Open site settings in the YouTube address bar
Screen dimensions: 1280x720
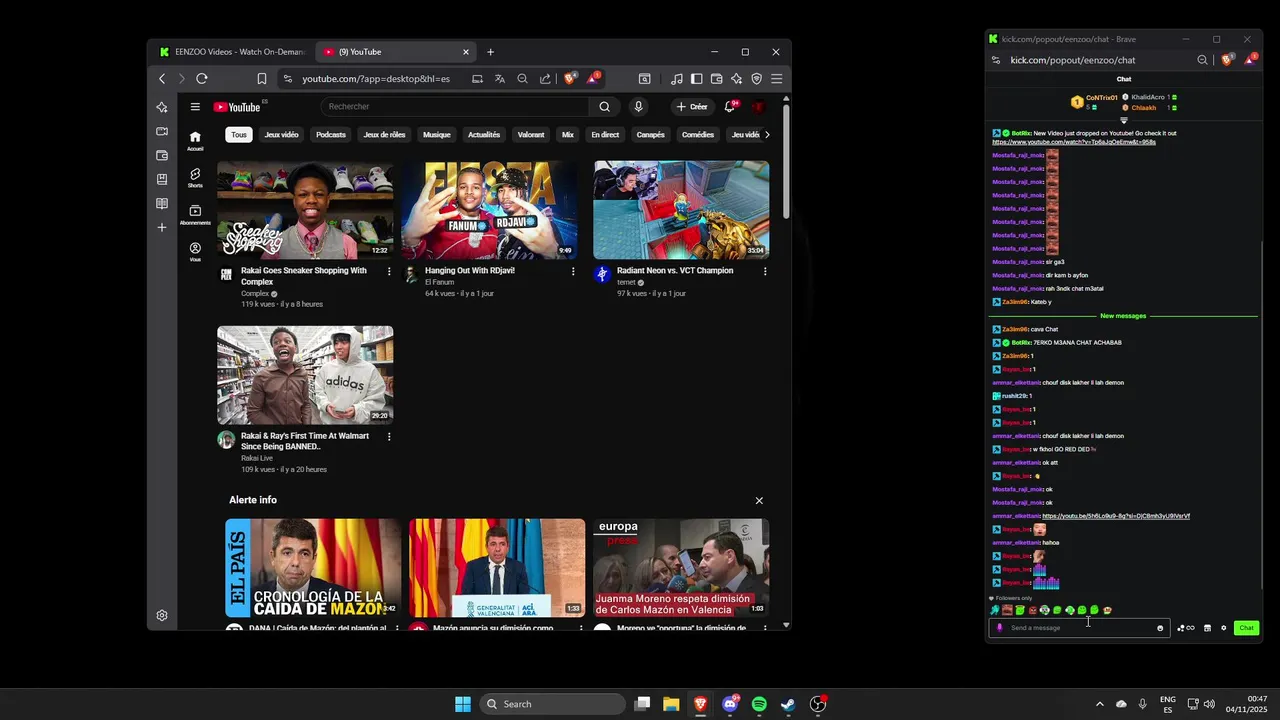[x=287, y=79]
